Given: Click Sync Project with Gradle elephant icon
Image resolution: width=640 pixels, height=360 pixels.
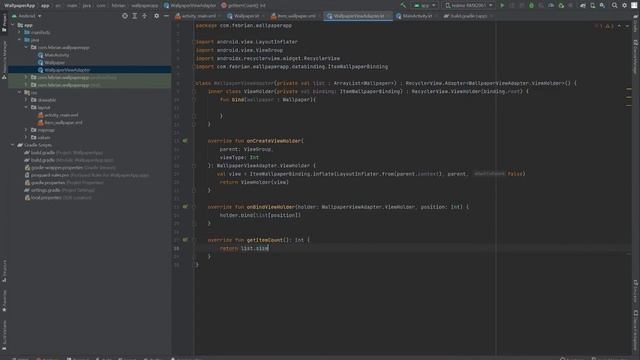Looking at the screenshot, I should click(x=582, y=5).
